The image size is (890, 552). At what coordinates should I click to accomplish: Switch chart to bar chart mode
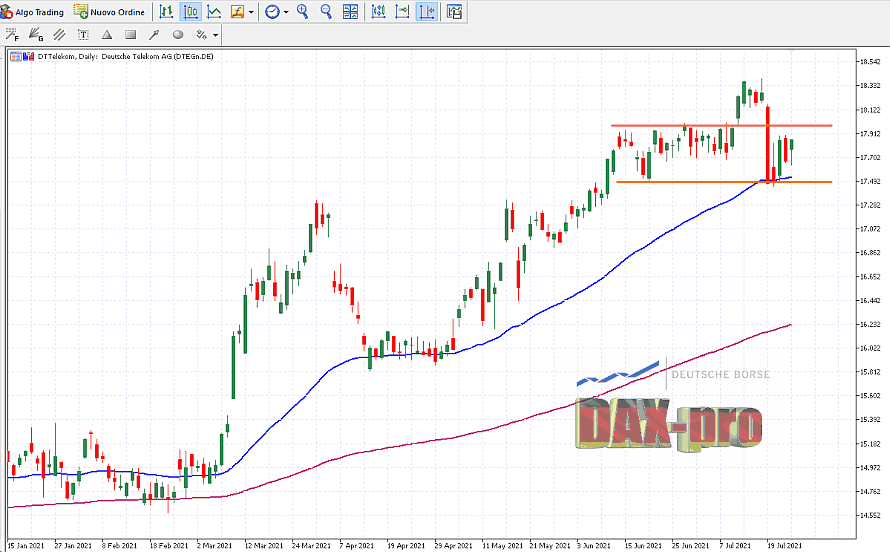pos(166,11)
